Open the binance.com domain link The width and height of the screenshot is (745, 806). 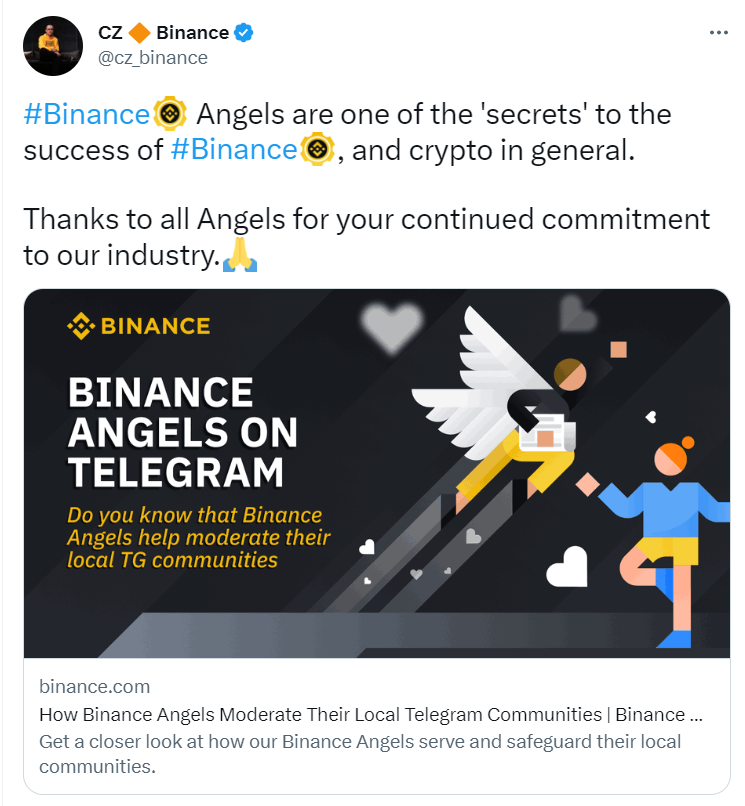(x=95, y=686)
